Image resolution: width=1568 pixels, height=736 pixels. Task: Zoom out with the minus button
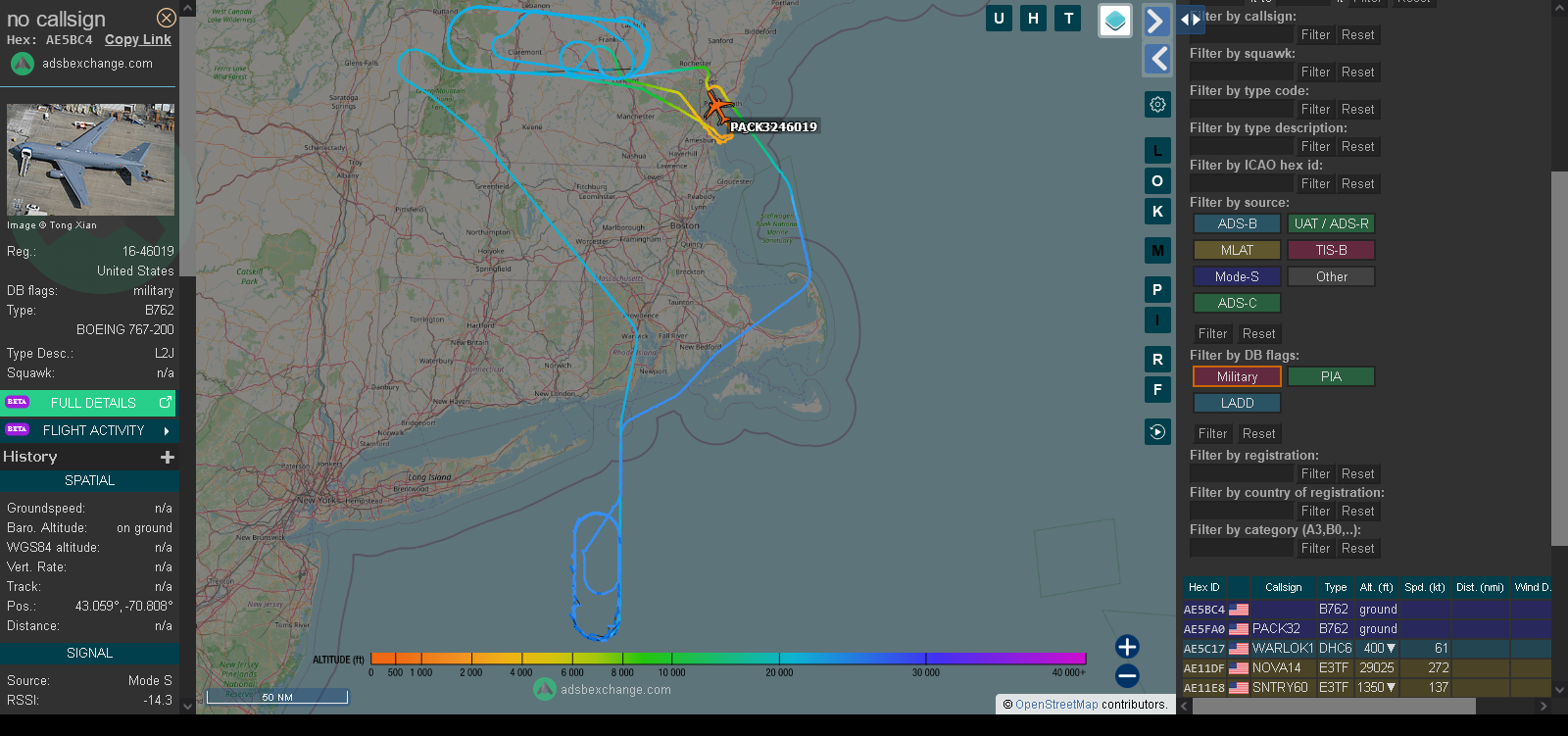tap(1127, 675)
